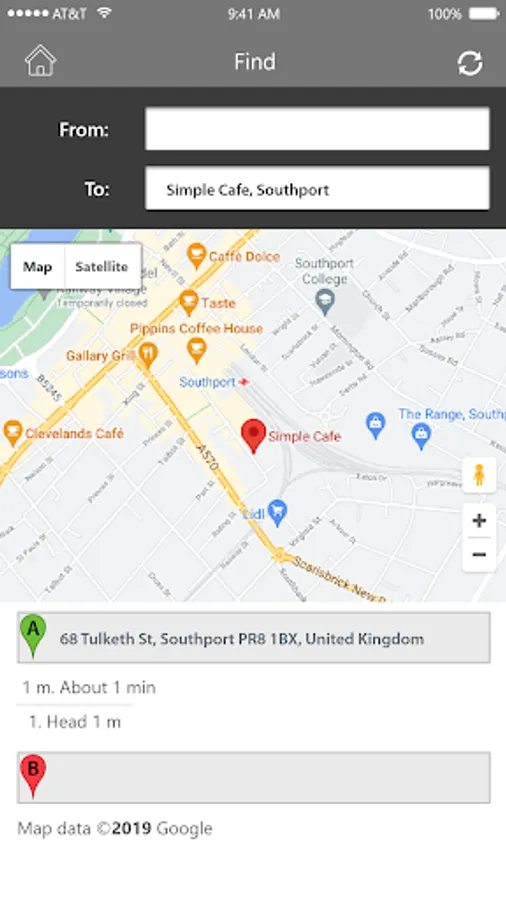The height and width of the screenshot is (900, 506).
Task: Select the red Simple Cafe map pin
Action: (254, 436)
